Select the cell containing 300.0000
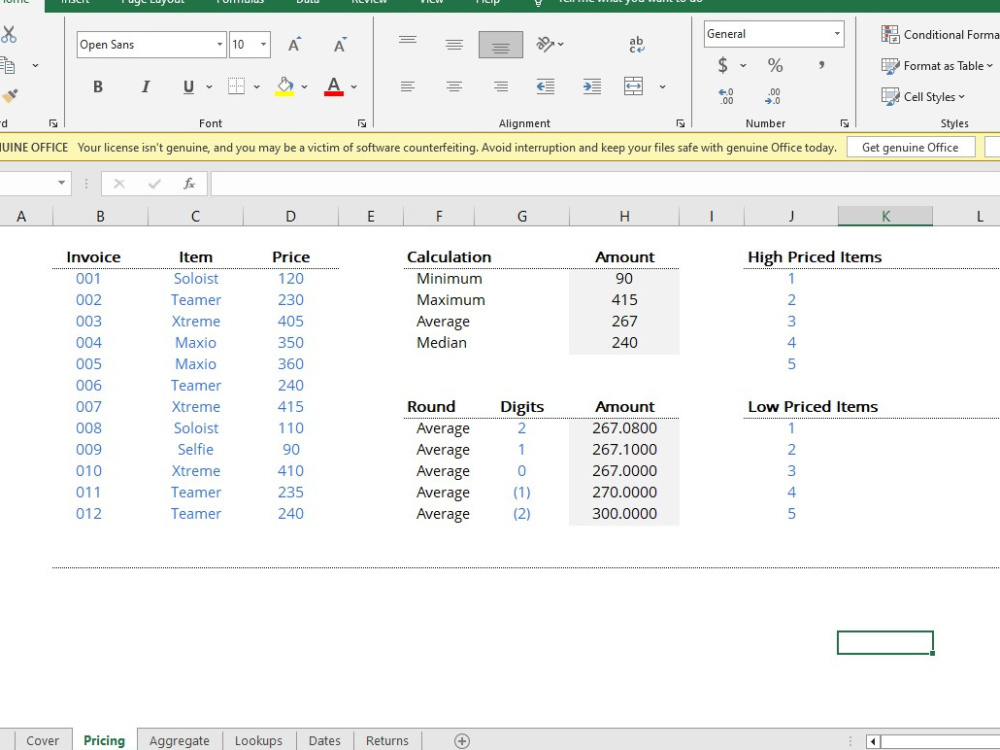The image size is (1000, 750). tap(624, 513)
